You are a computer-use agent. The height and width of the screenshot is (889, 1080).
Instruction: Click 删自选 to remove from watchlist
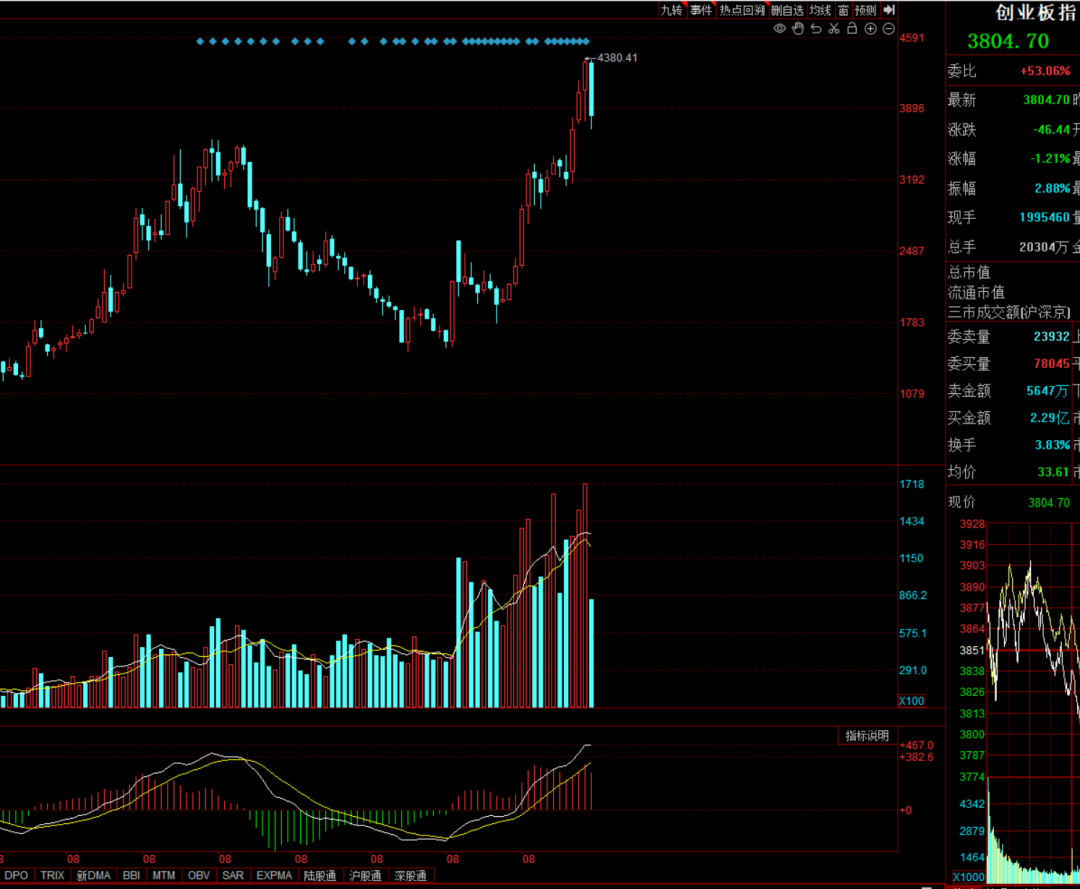pyautogui.click(x=787, y=10)
